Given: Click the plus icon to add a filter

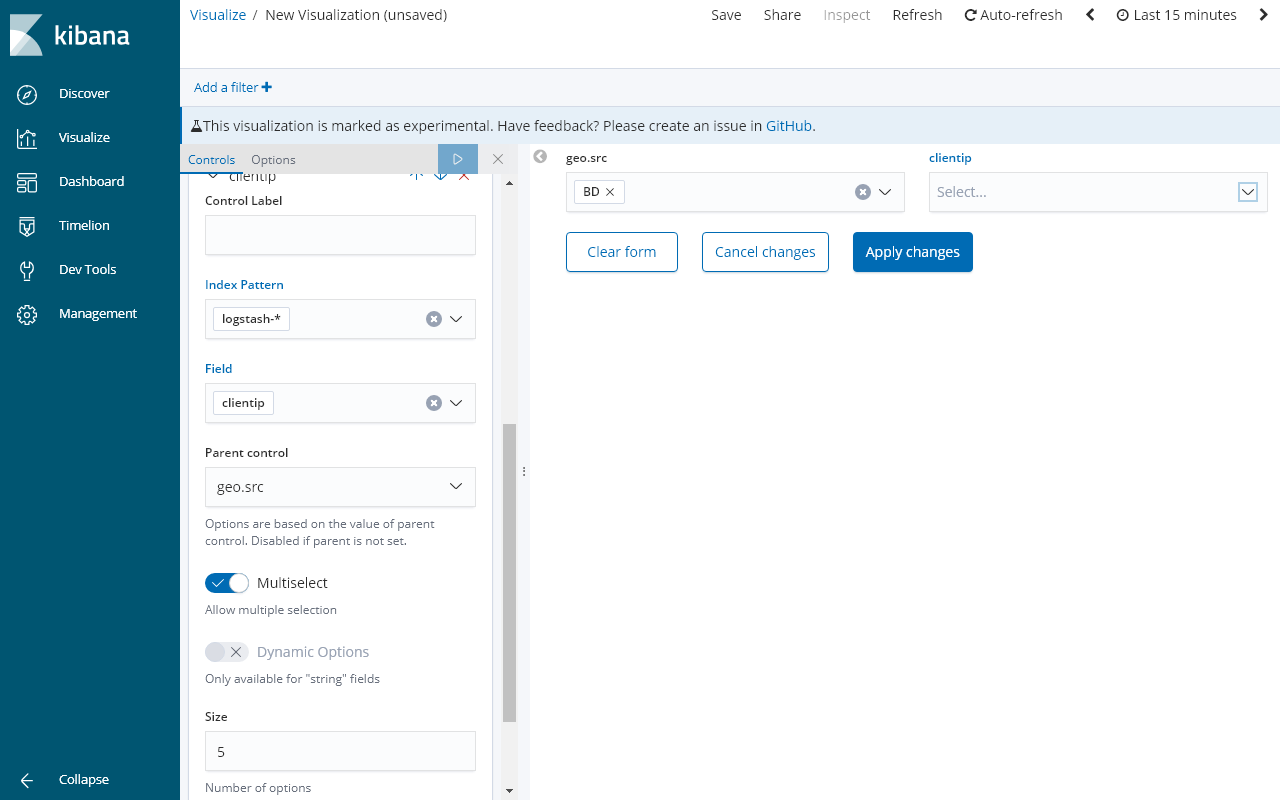Looking at the screenshot, I should point(267,87).
